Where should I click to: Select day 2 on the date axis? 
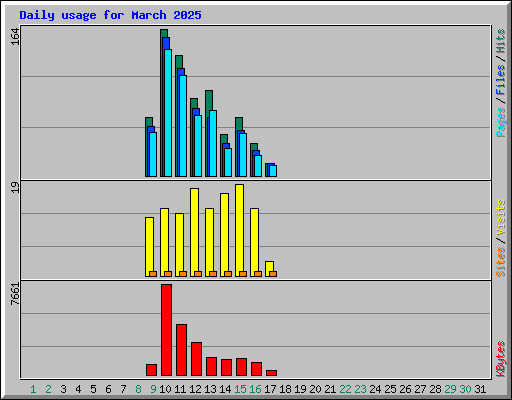click(48, 389)
